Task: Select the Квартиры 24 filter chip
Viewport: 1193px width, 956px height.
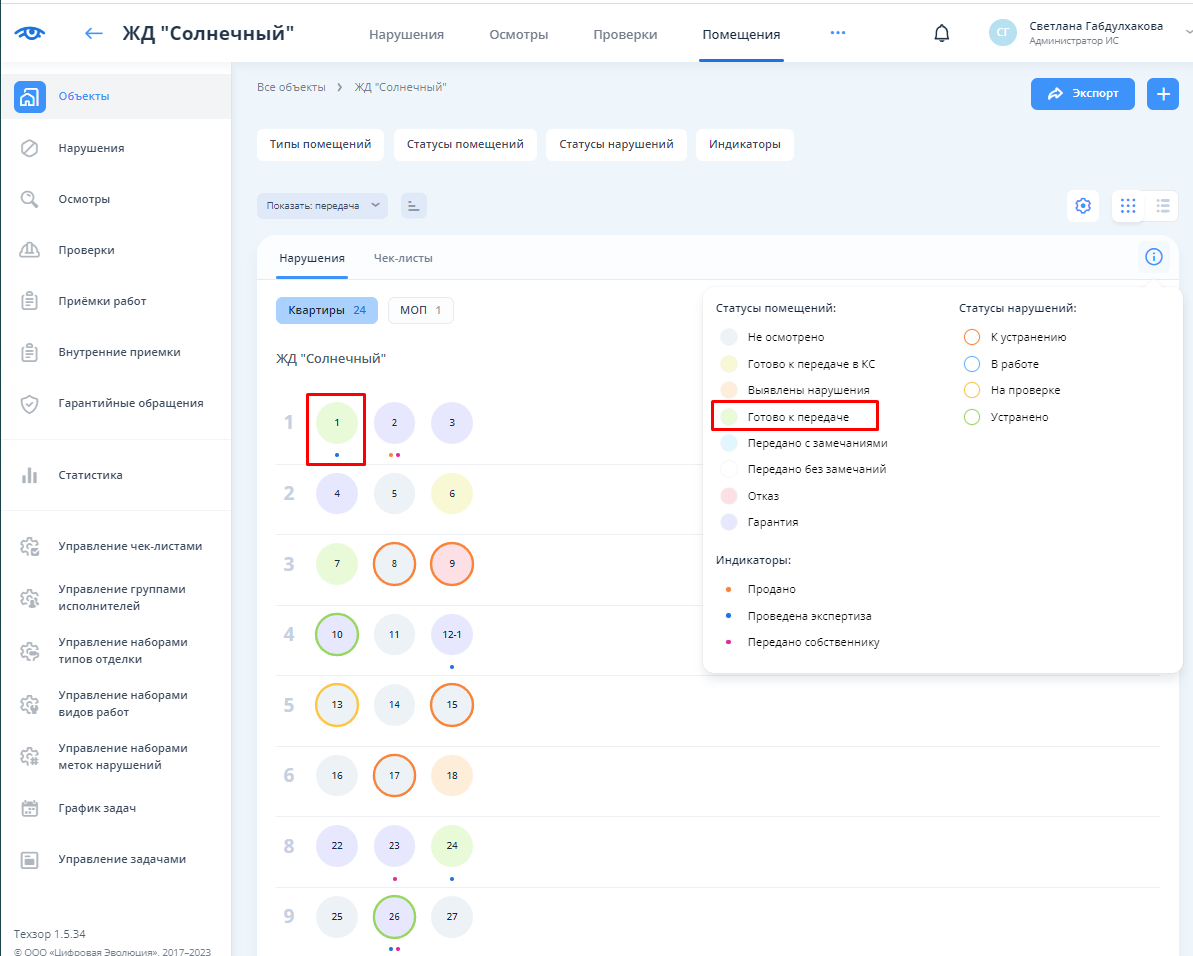Action: point(326,311)
